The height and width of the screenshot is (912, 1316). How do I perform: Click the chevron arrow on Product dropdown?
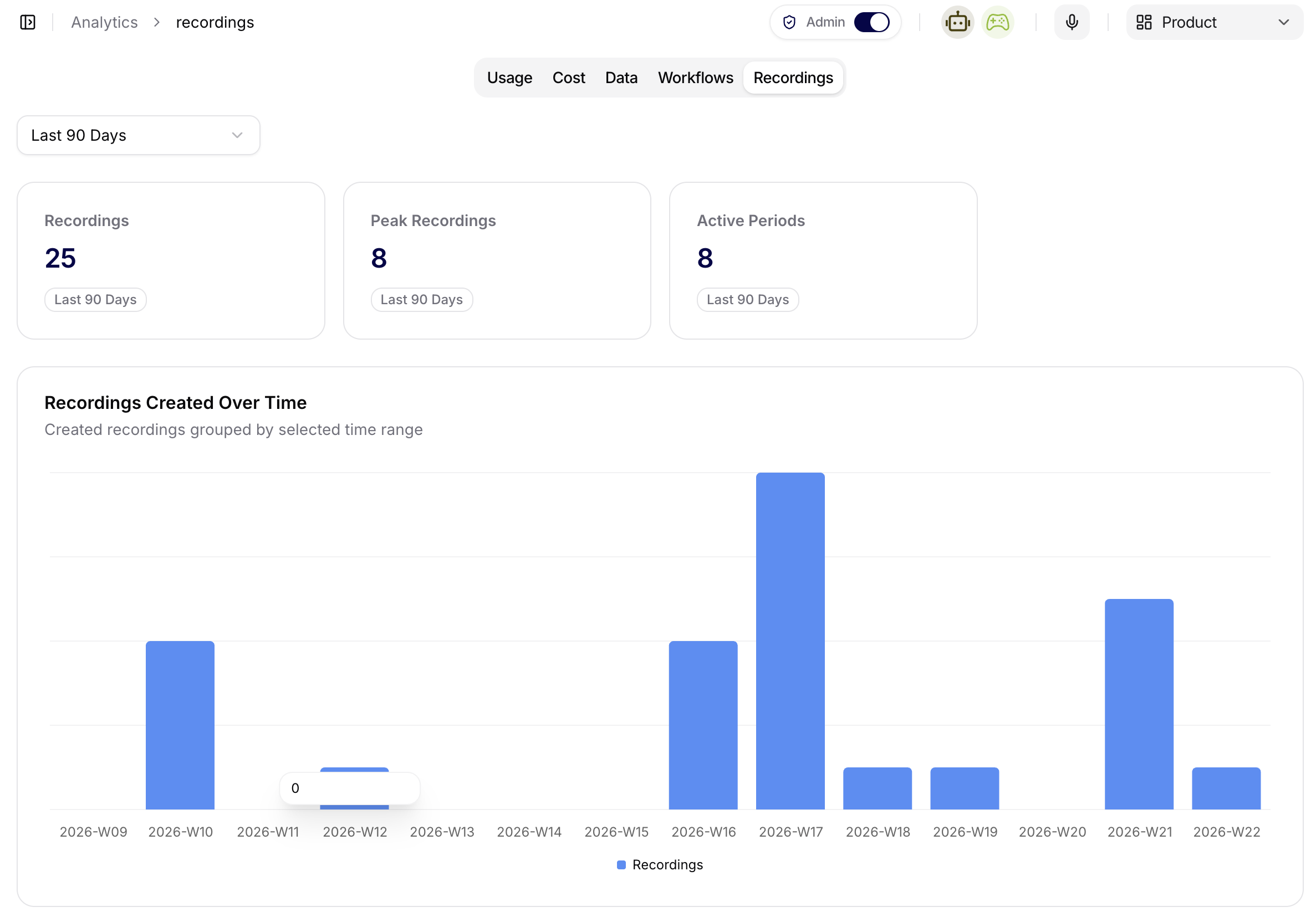tap(1283, 22)
